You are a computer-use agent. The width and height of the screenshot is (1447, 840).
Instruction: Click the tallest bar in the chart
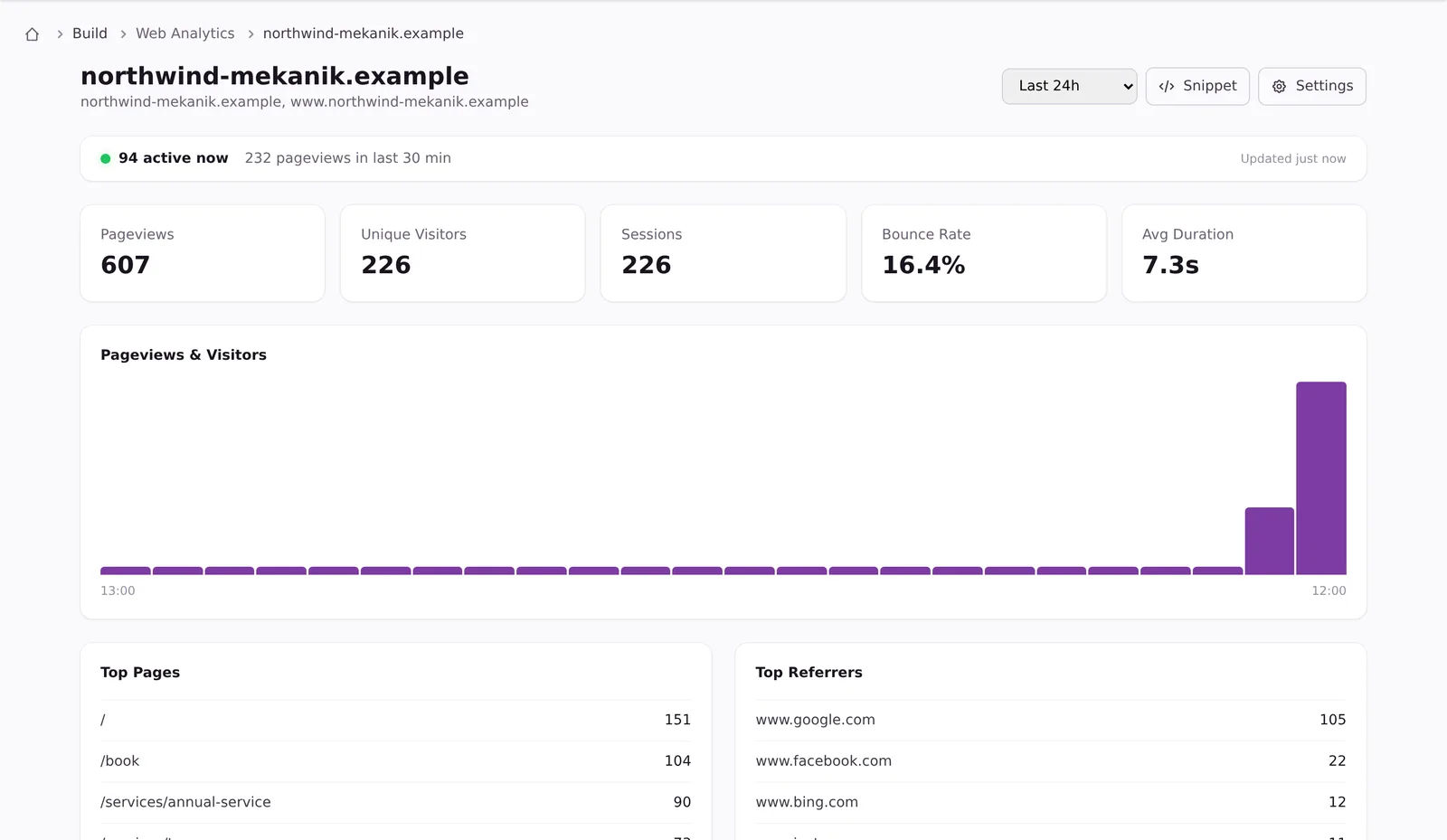click(1320, 478)
